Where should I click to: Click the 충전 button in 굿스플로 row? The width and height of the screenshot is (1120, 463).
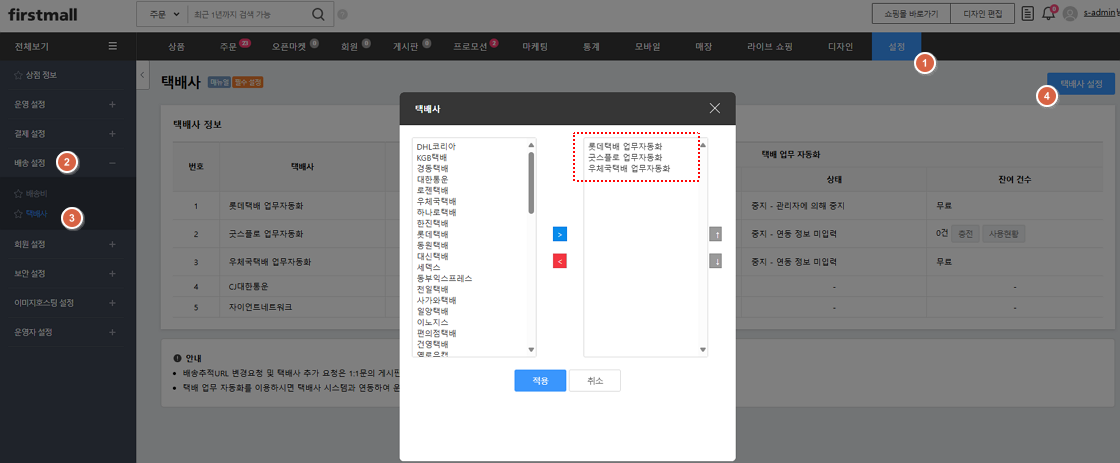pos(965,234)
